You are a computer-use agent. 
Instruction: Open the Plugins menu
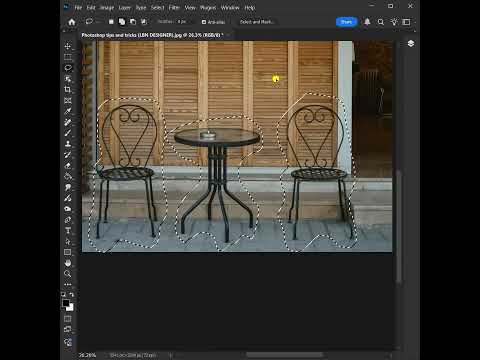(208, 7)
